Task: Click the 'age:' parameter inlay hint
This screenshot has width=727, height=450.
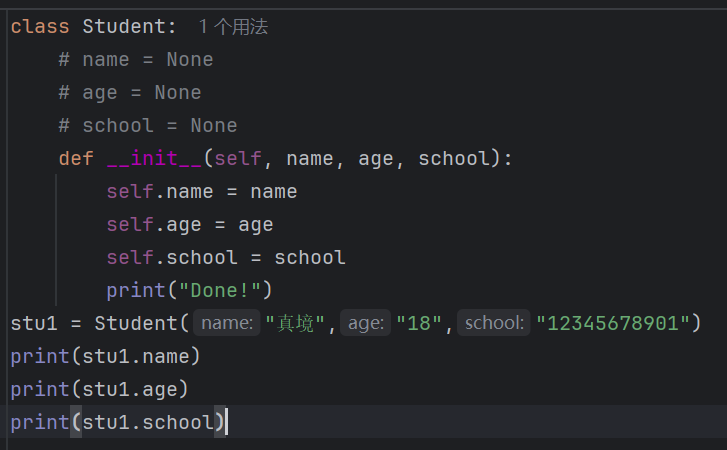Action: (366, 323)
